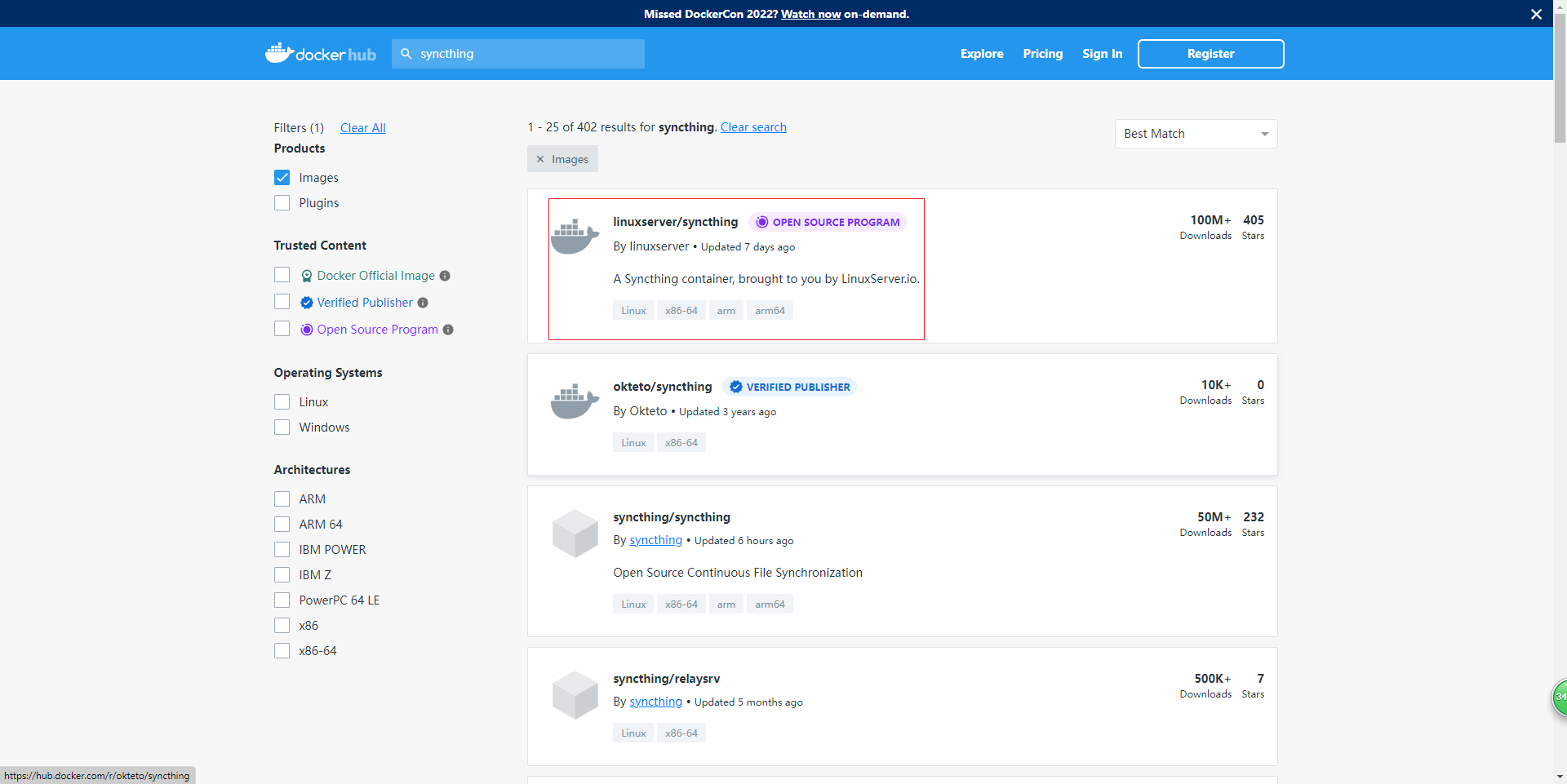The height and width of the screenshot is (784, 1567).
Task: Click the search magnifier icon
Action: click(406, 54)
